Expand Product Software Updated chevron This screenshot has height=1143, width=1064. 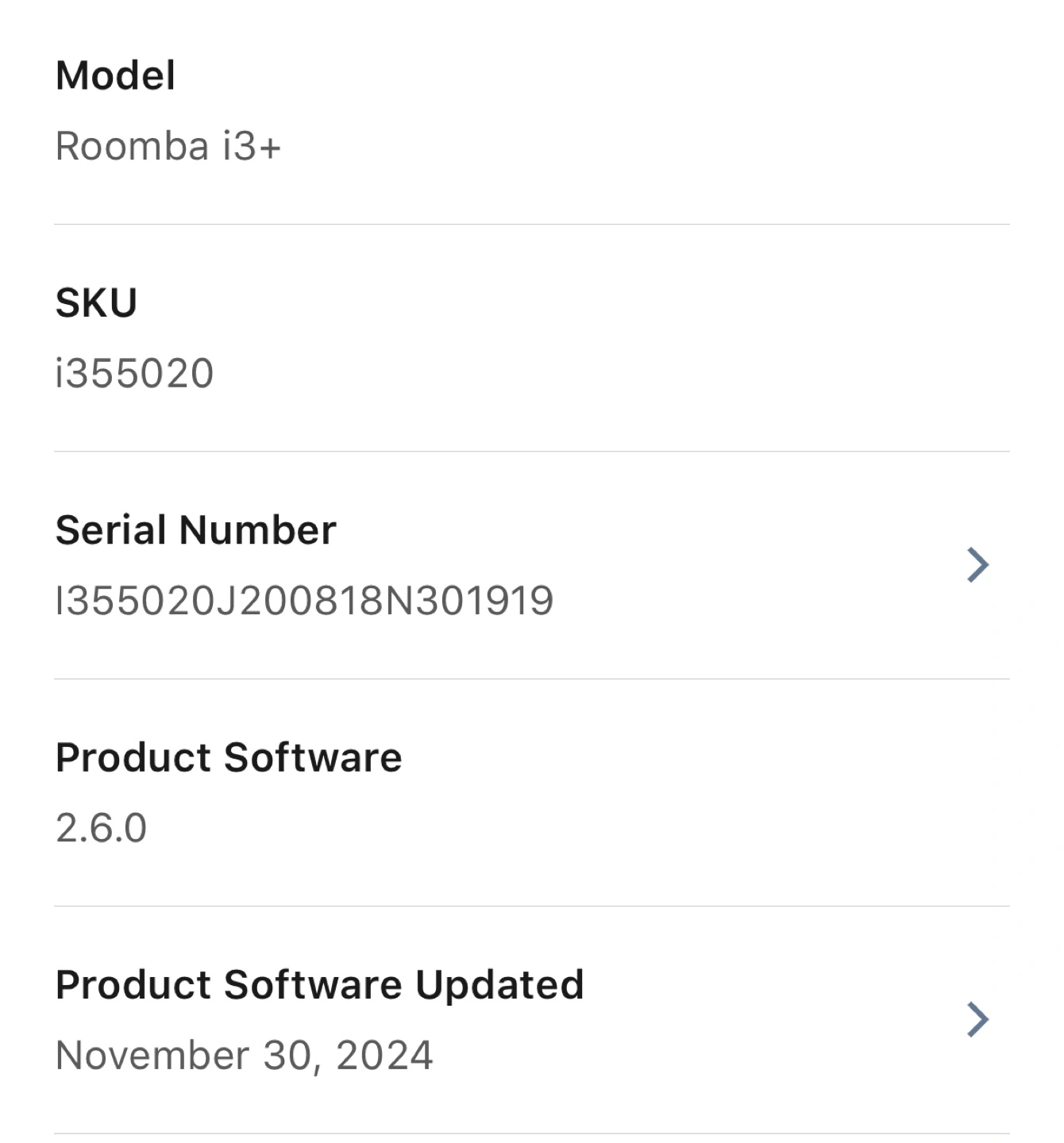click(x=977, y=1019)
